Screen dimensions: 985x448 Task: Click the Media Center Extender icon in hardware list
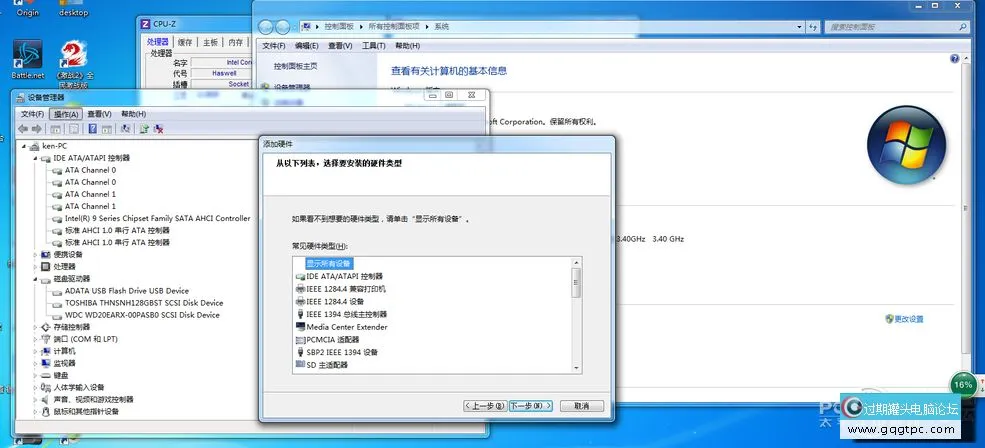pos(301,327)
